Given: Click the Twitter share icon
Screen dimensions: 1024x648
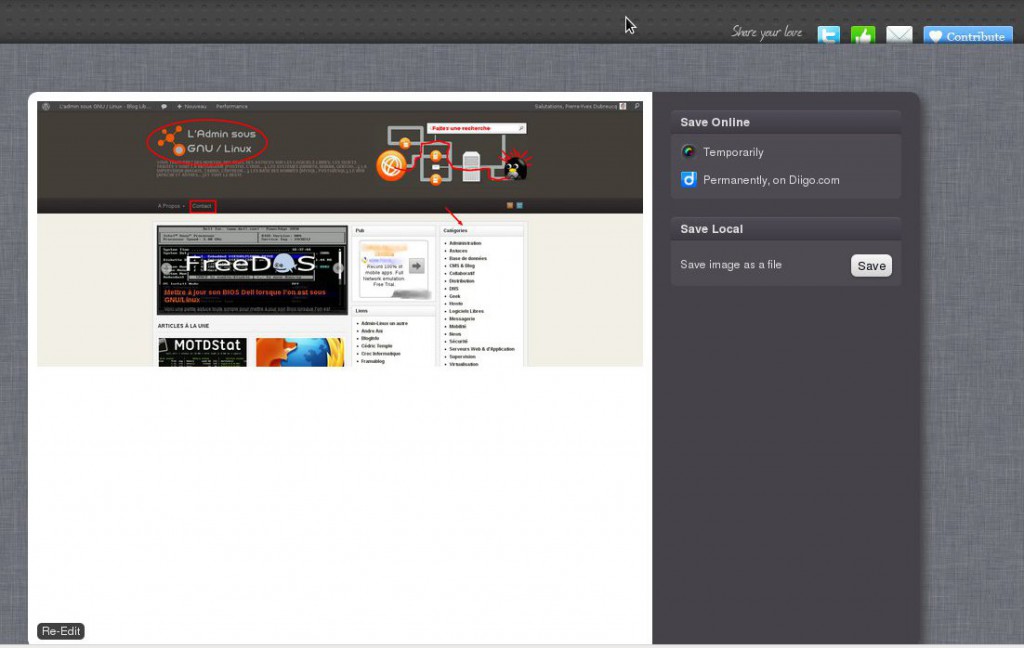Looking at the screenshot, I should [828, 35].
